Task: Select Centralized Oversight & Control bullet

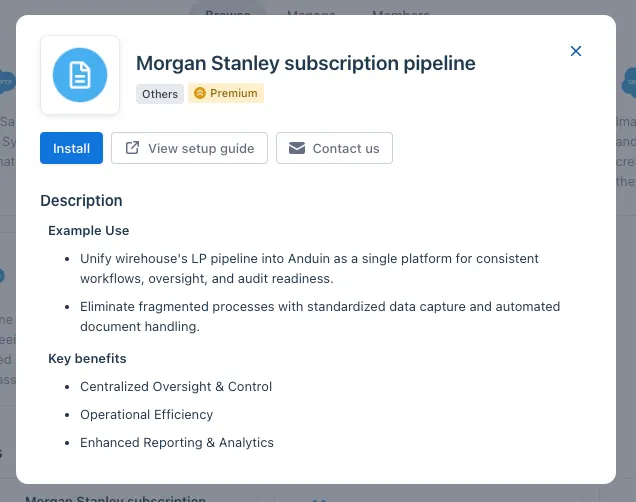Action: tap(176, 387)
